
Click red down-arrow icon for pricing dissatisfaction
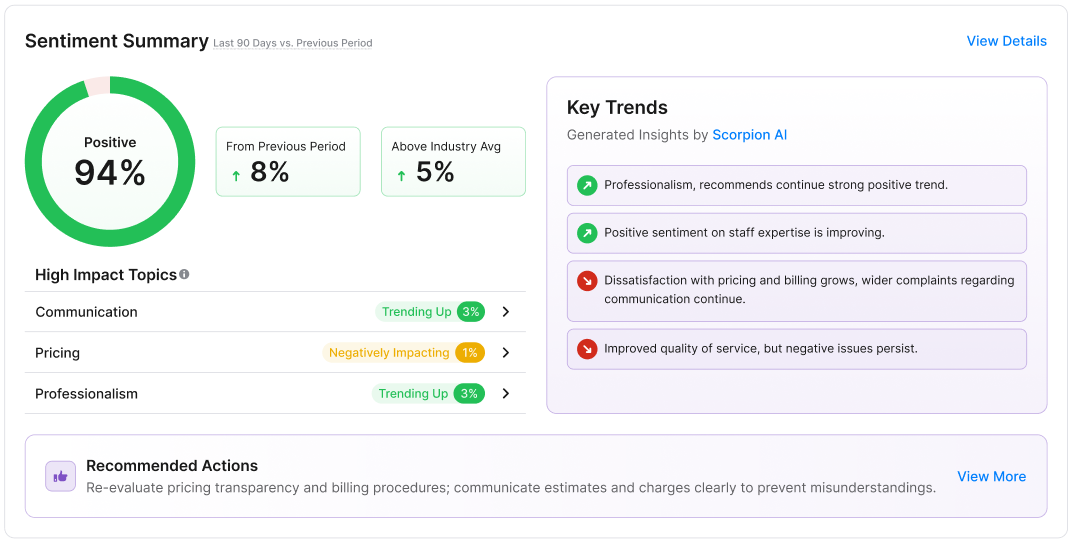[587, 281]
